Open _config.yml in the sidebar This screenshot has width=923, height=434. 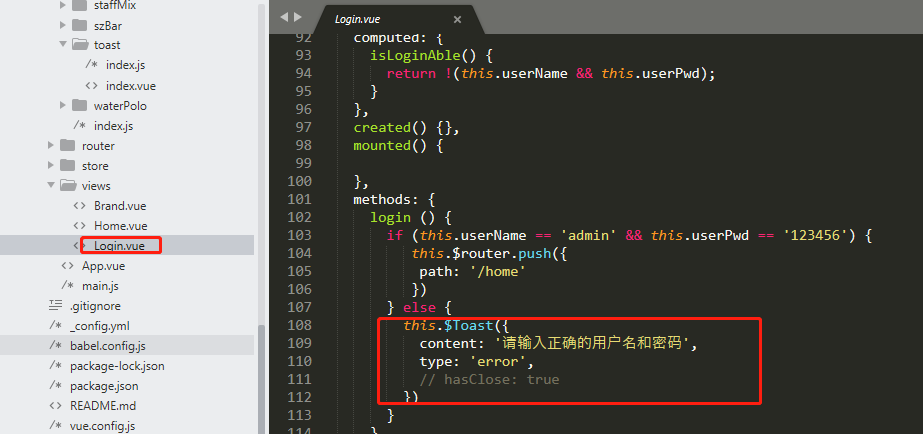pos(99,326)
